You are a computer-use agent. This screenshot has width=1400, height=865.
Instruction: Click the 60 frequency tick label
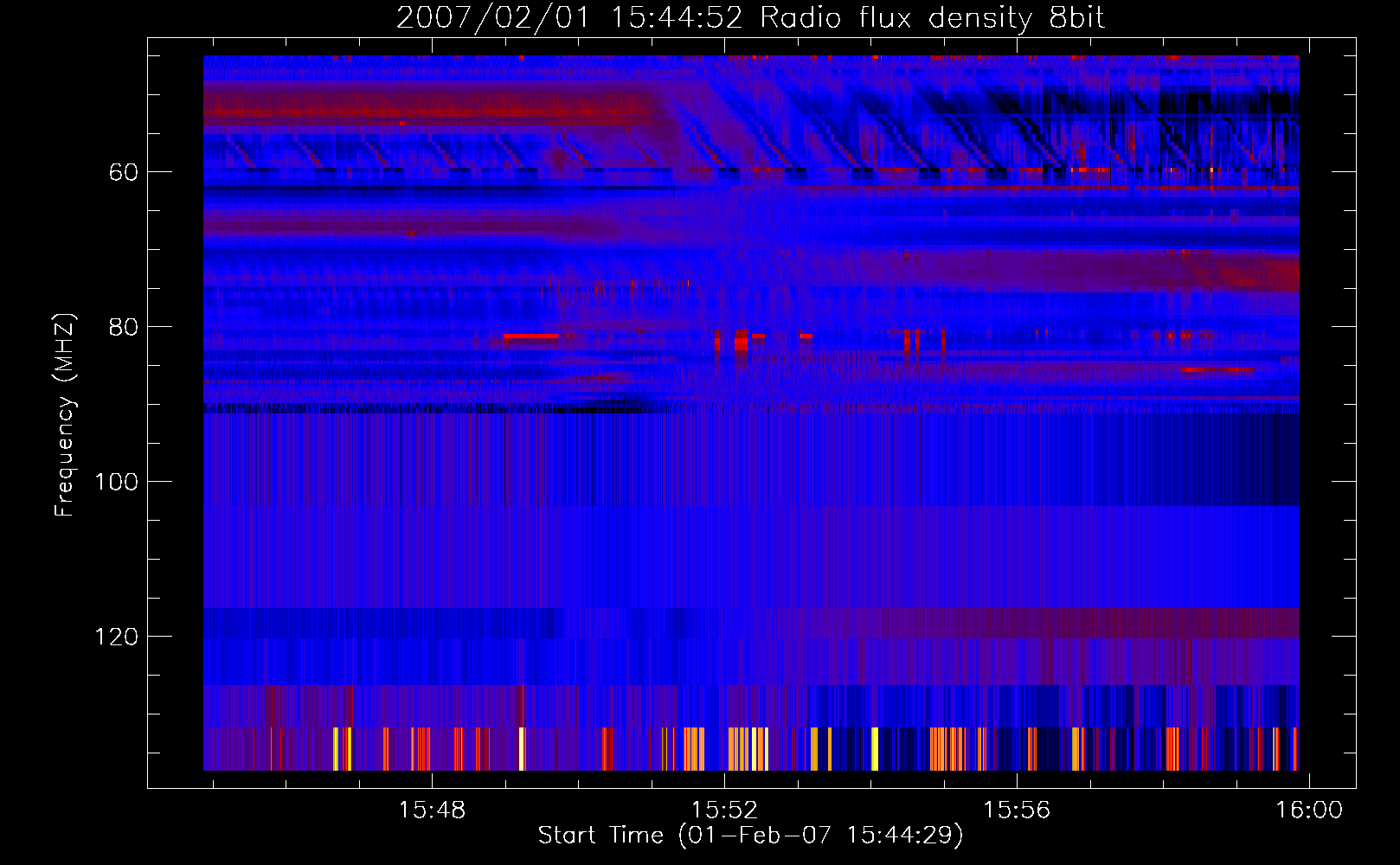coord(124,172)
